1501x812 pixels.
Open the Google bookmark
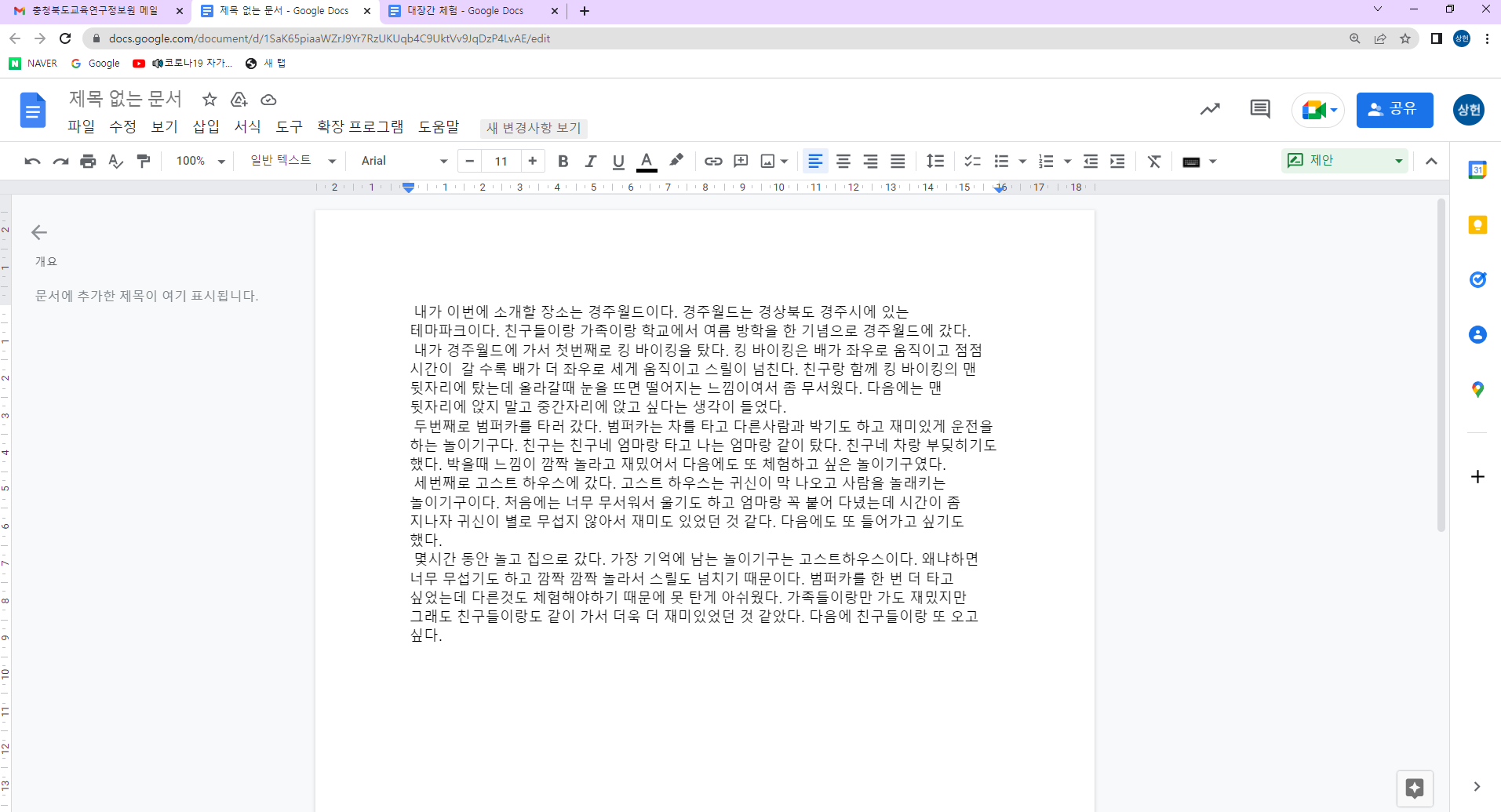(x=96, y=64)
